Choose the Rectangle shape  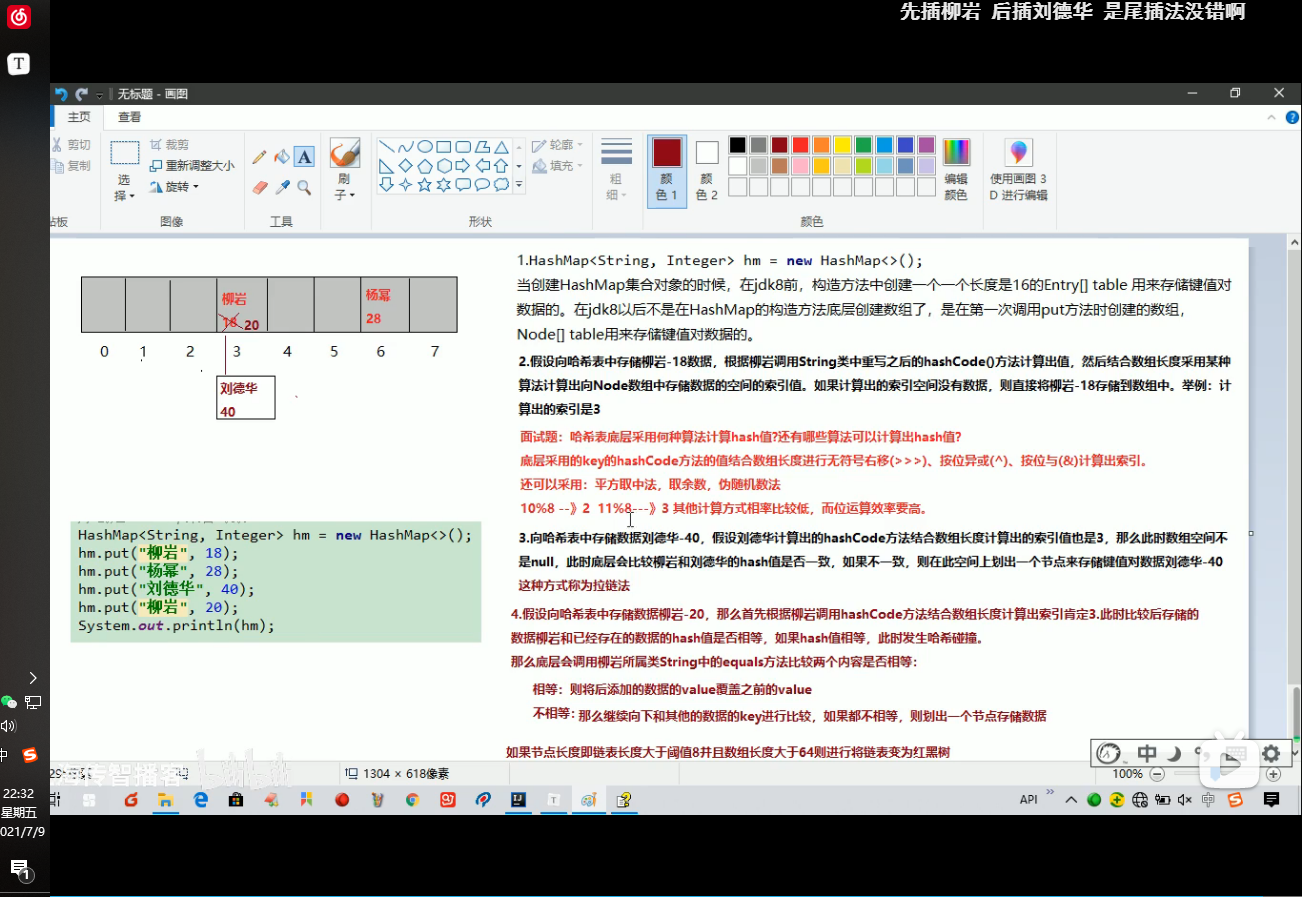click(444, 147)
